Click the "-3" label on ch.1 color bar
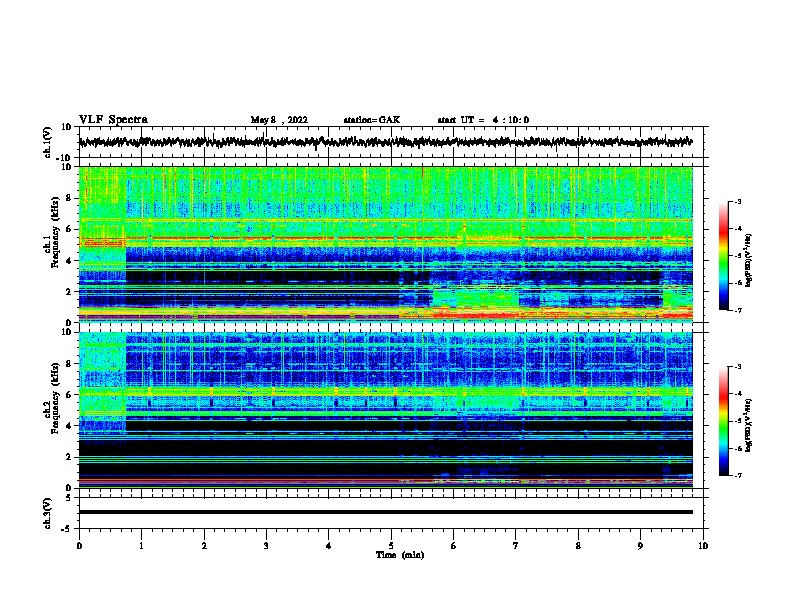 [737, 201]
